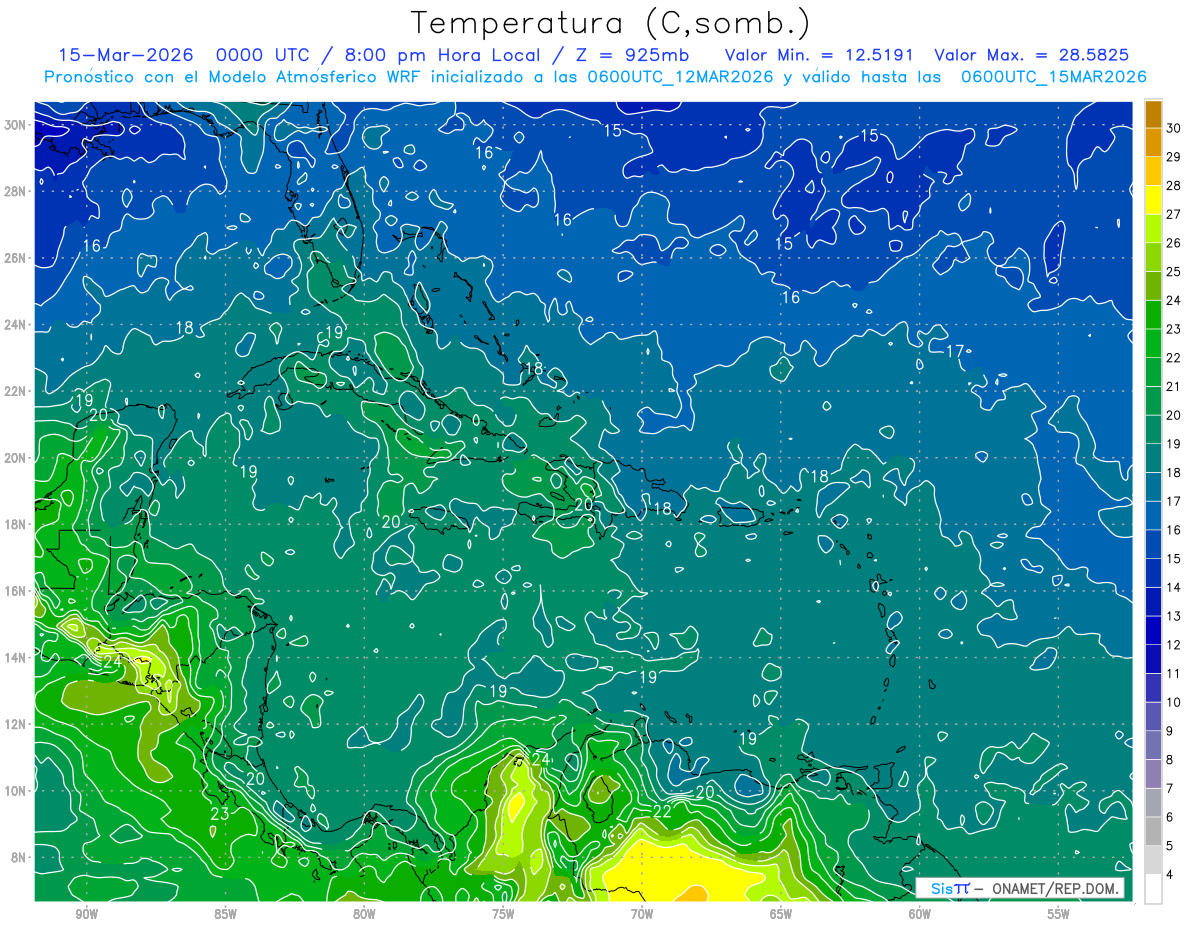Click the "75W" longitude label
1200x927 pixels.
[x=502, y=914]
